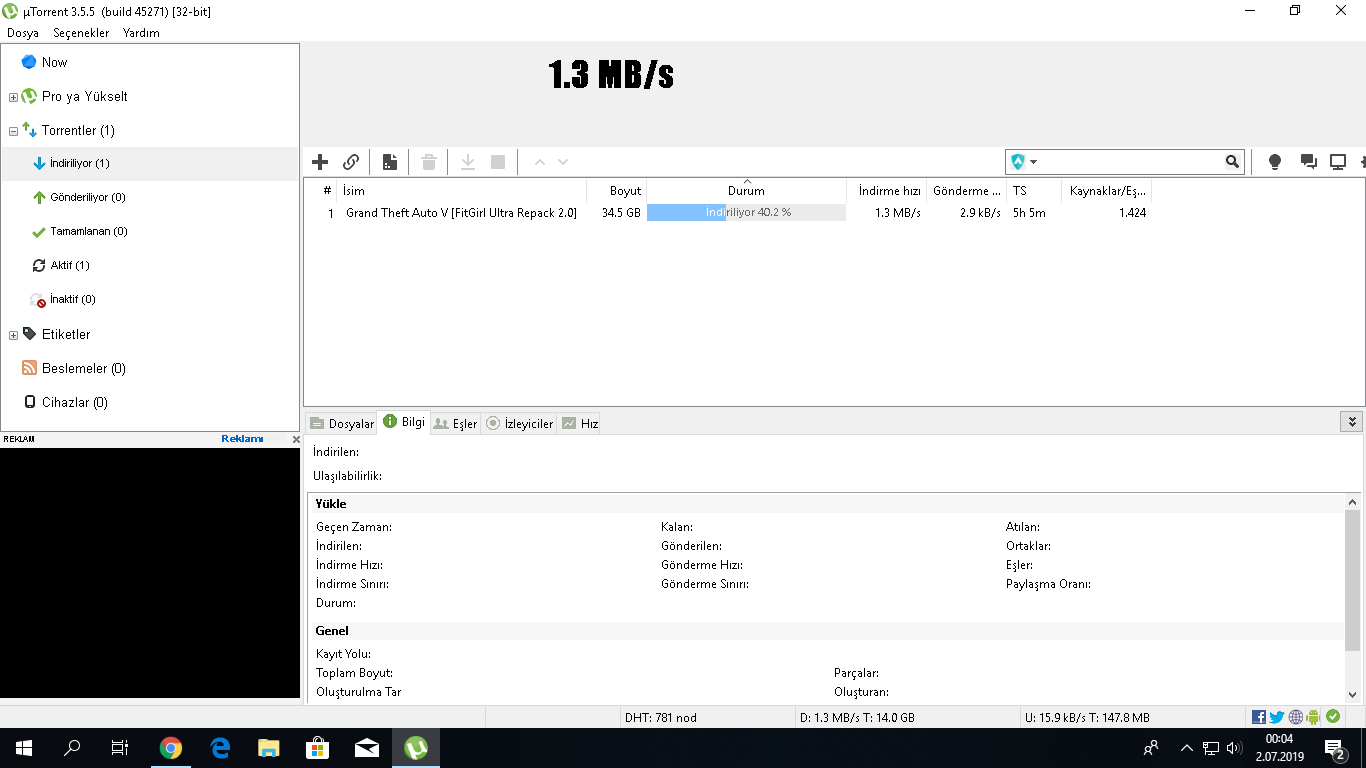Click the DHT: 781 nod status entry

(x=661, y=717)
